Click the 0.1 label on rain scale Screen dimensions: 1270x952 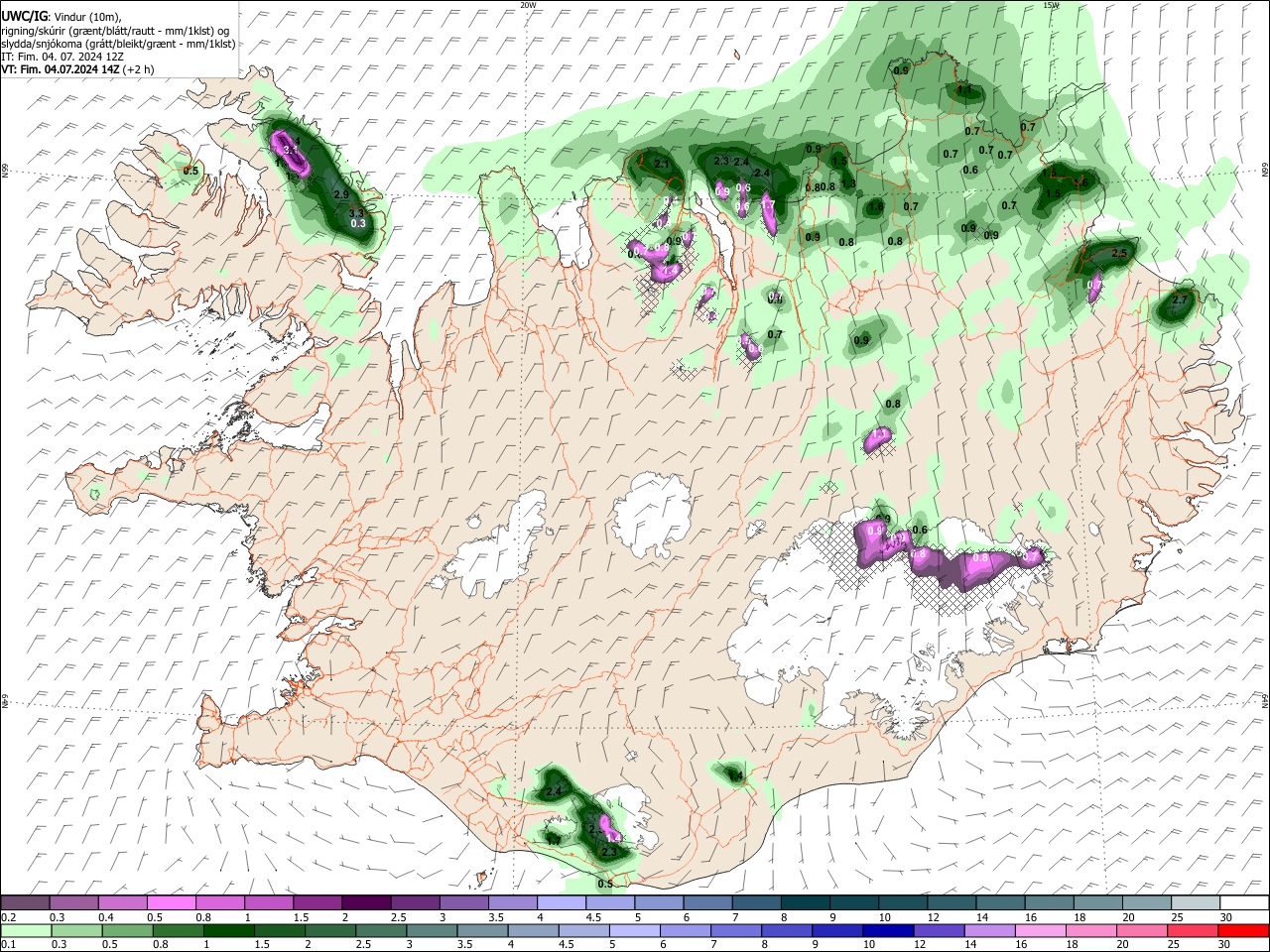(x=7, y=945)
